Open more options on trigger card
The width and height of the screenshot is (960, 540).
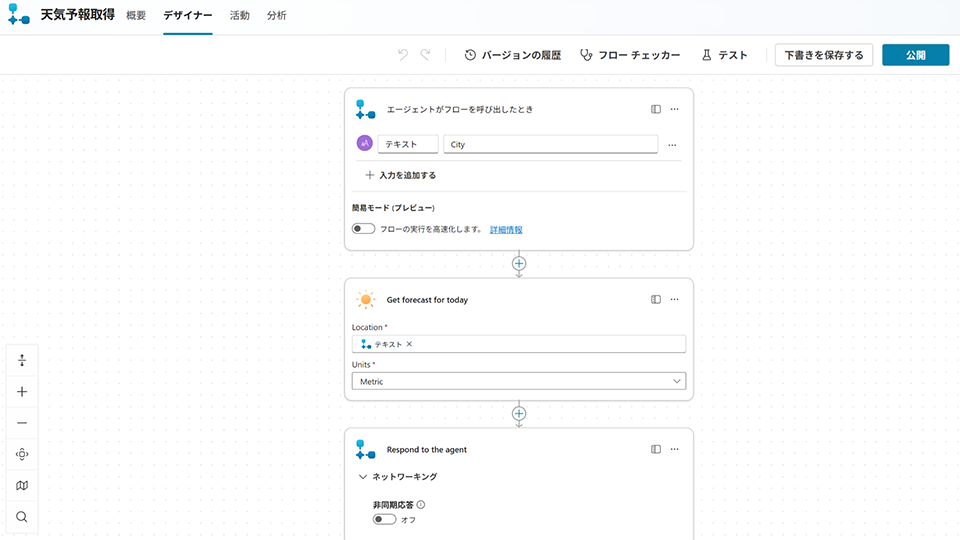click(674, 109)
